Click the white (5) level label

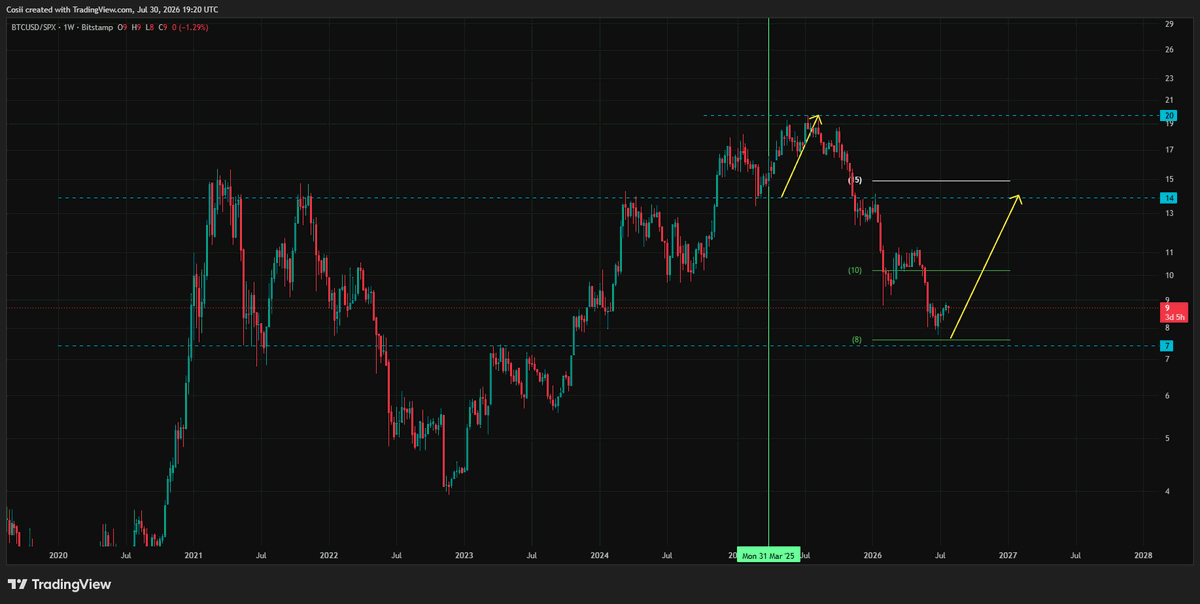tap(855, 181)
